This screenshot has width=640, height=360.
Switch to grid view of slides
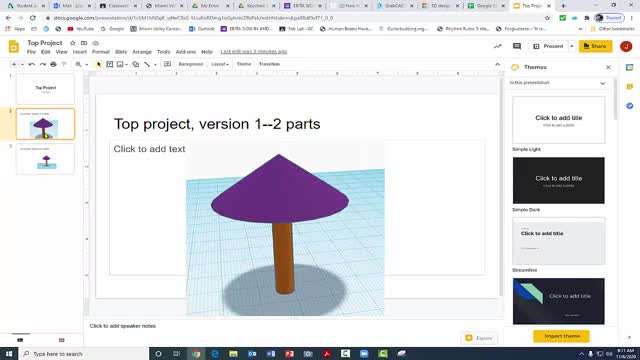click(62, 340)
